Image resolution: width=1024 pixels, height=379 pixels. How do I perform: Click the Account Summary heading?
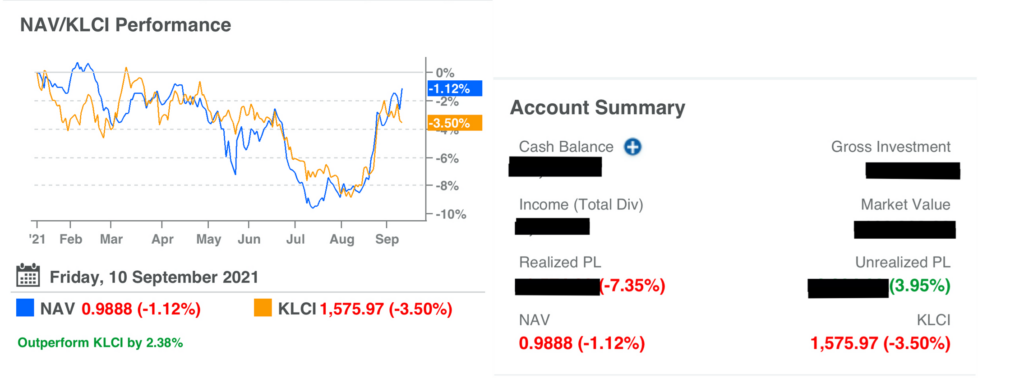598,108
